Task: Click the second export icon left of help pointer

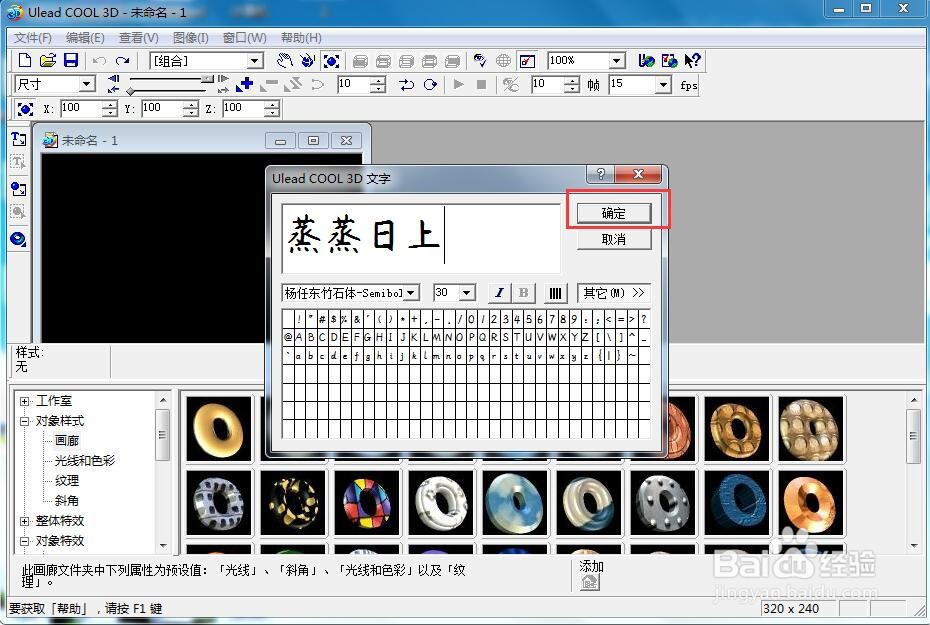Action: [669, 60]
